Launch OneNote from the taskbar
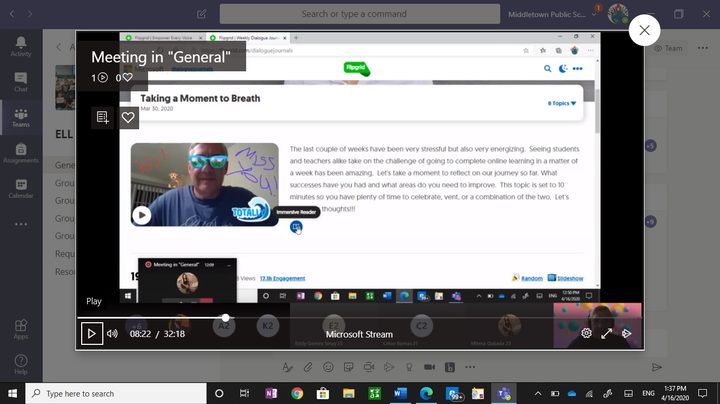This screenshot has height=404, width=720. tap(271, 393)
